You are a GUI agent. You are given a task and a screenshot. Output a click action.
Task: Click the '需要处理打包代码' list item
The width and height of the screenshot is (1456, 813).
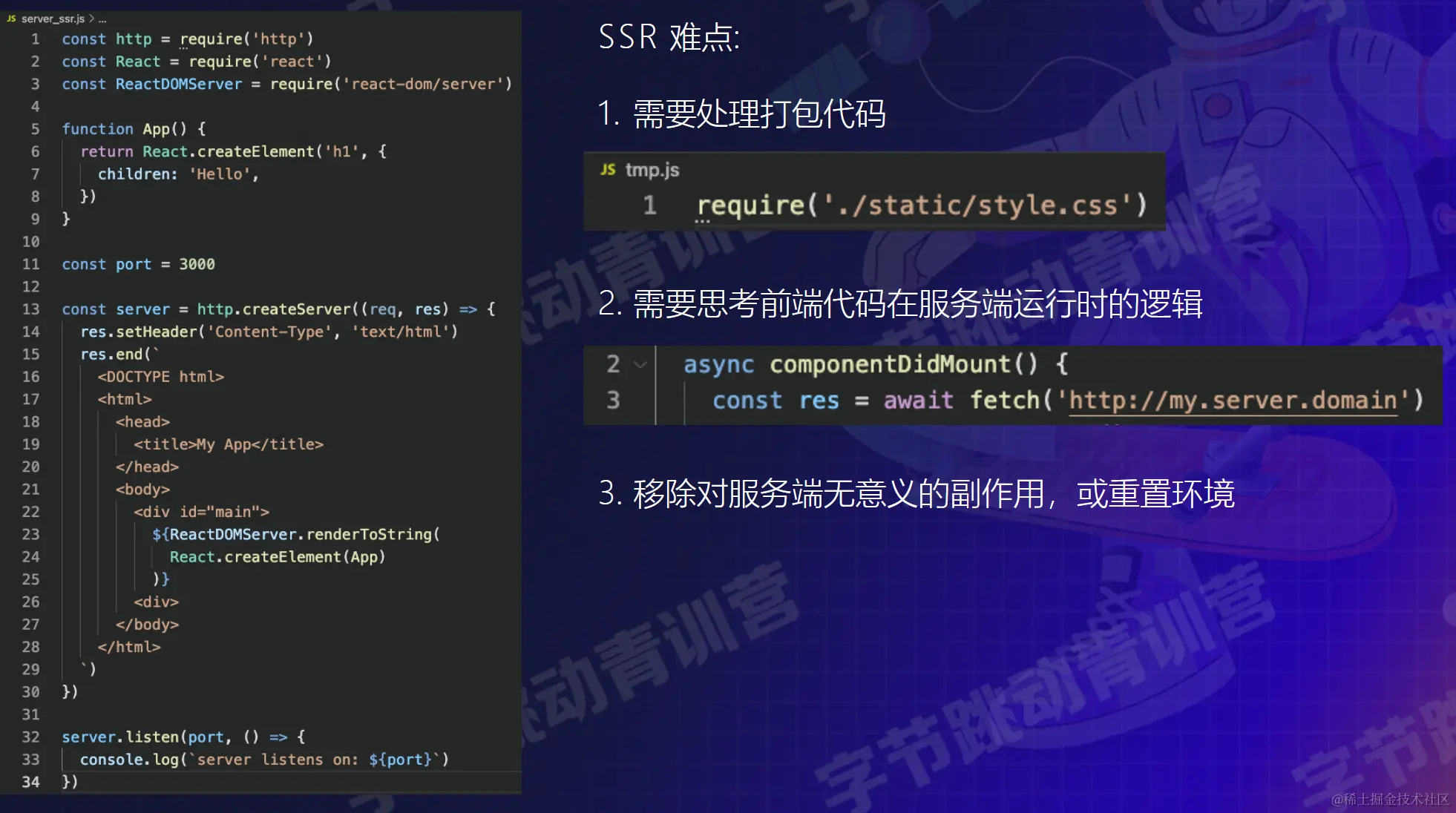click(x=758, y=114)
